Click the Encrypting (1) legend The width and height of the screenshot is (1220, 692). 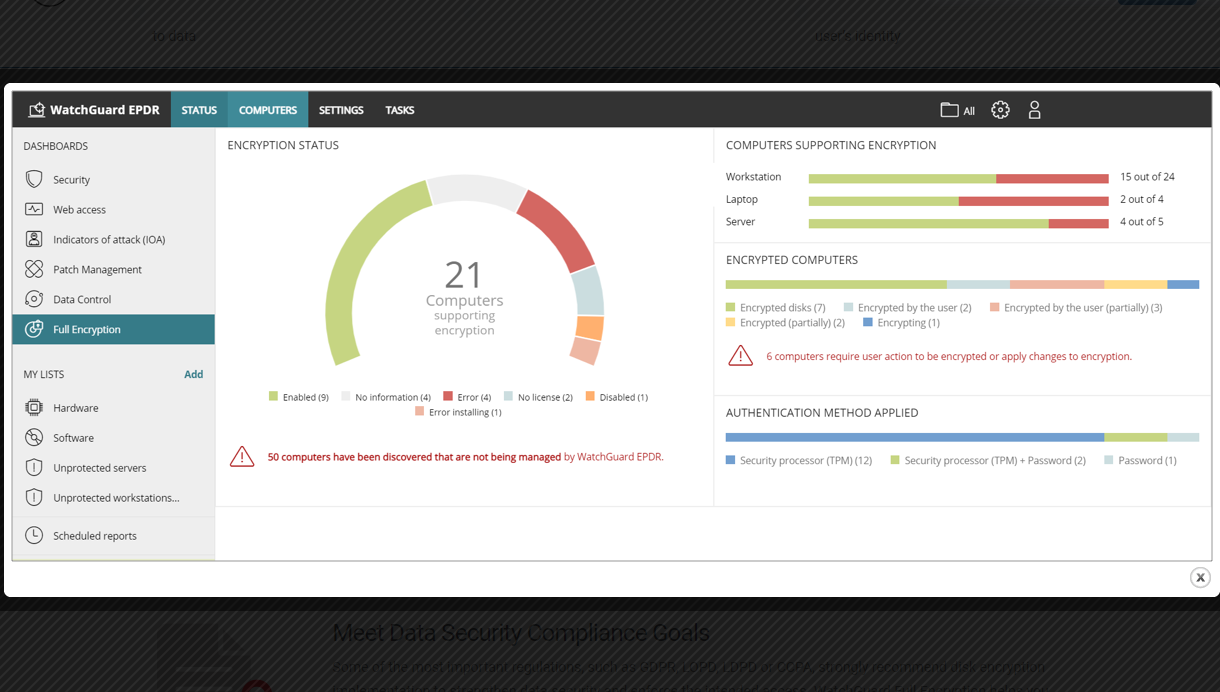click(901, 323)
